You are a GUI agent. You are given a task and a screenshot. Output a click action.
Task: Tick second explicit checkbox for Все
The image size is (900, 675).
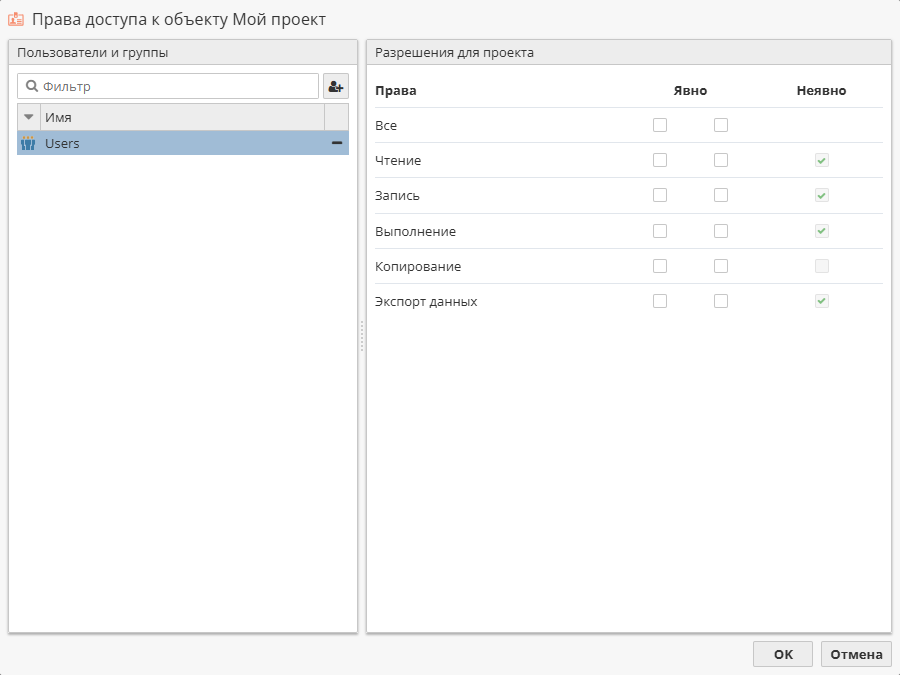(x=721, y=125)
